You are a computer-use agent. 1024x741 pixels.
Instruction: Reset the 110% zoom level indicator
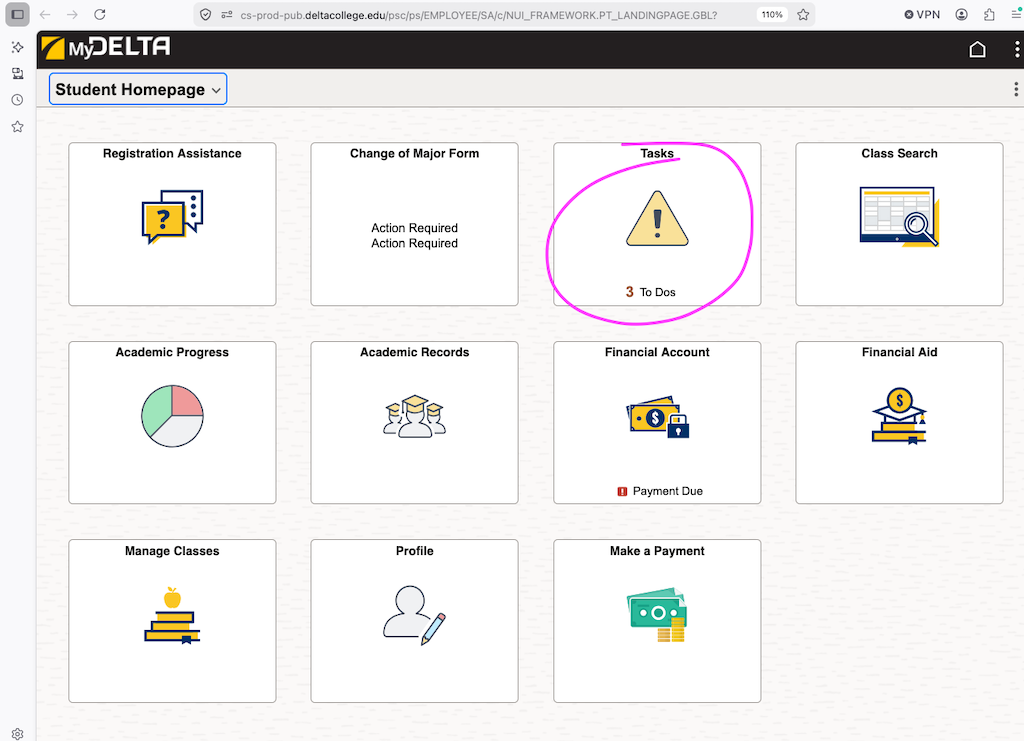[x=772, y=14]
